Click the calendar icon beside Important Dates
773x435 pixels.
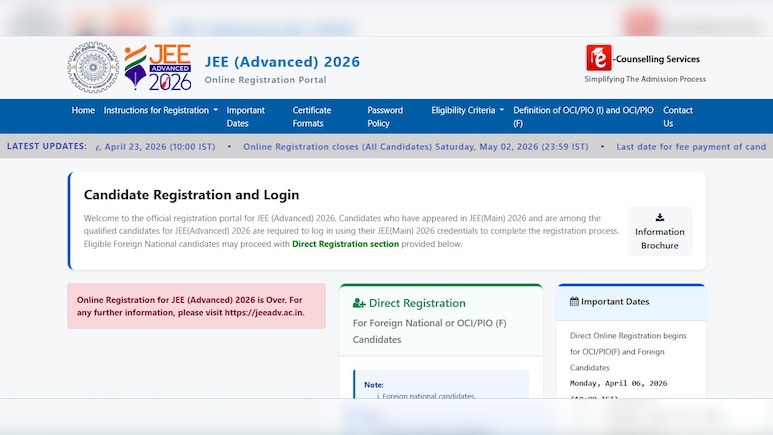(574, 301)
